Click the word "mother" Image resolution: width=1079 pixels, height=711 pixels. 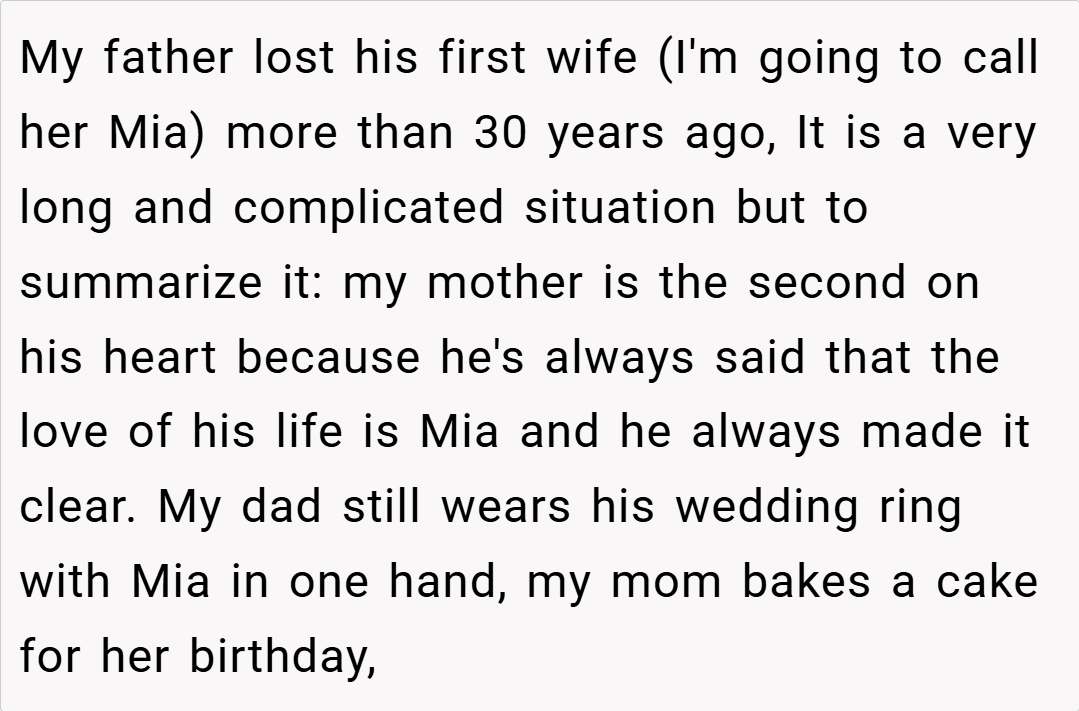tap(504, 283)
